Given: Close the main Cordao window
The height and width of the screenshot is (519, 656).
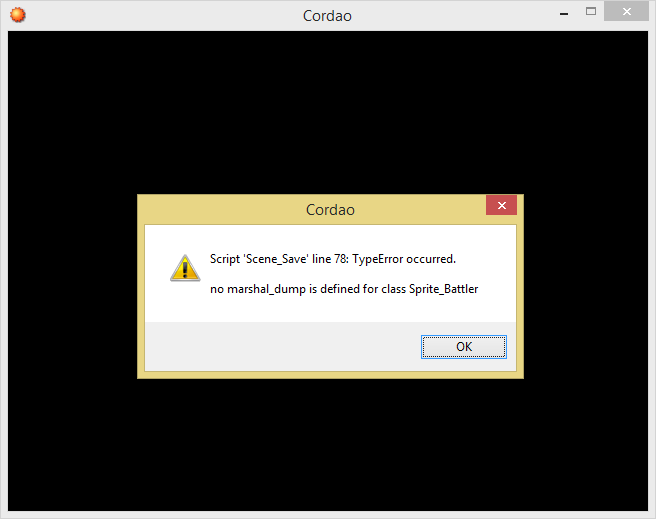Looking at the screenshot, I should point(626,12).
